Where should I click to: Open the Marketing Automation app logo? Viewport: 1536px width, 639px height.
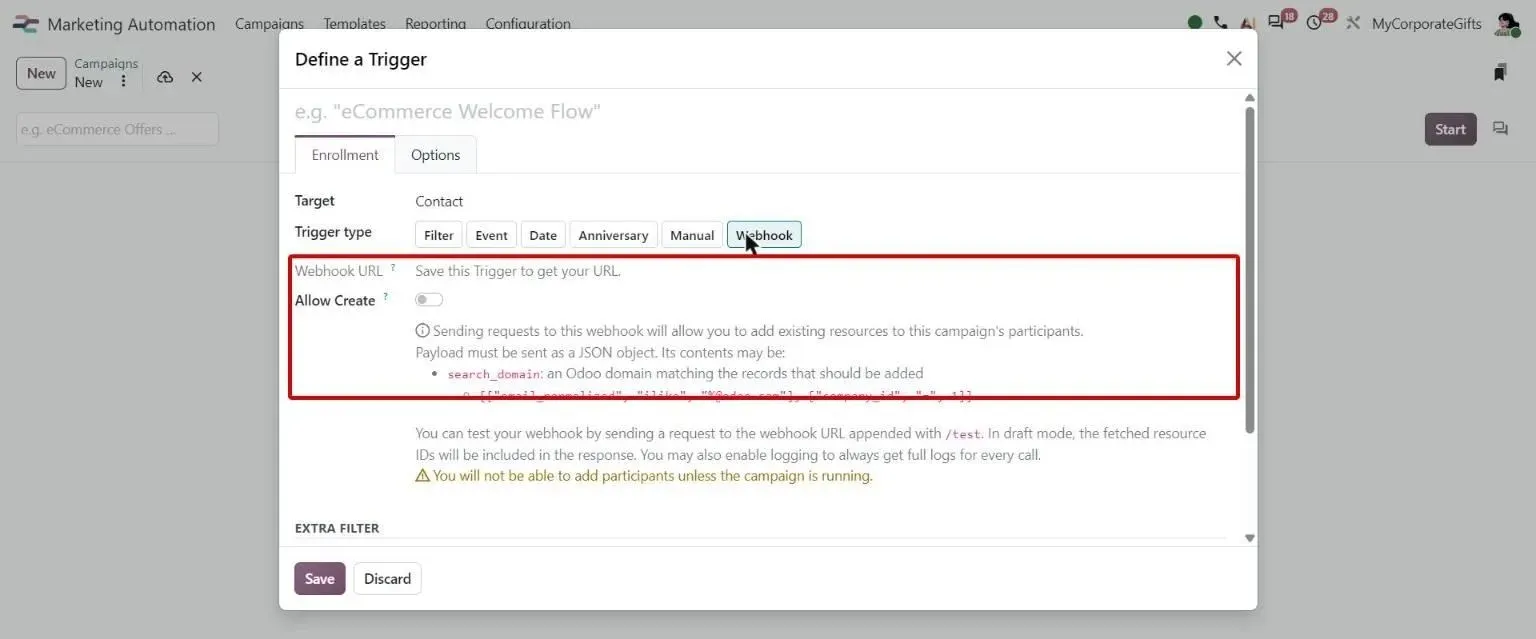click(25, 24)
